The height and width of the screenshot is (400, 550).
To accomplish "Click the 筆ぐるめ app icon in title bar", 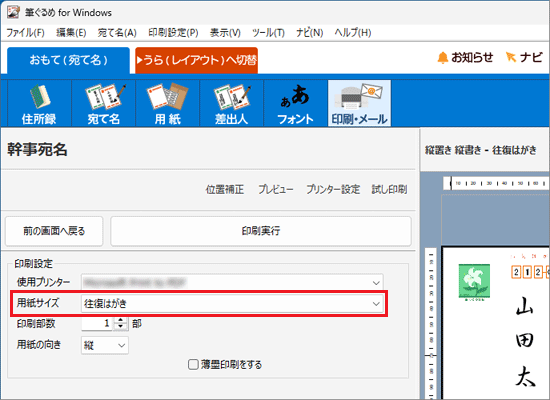I will tap(13, 12).
